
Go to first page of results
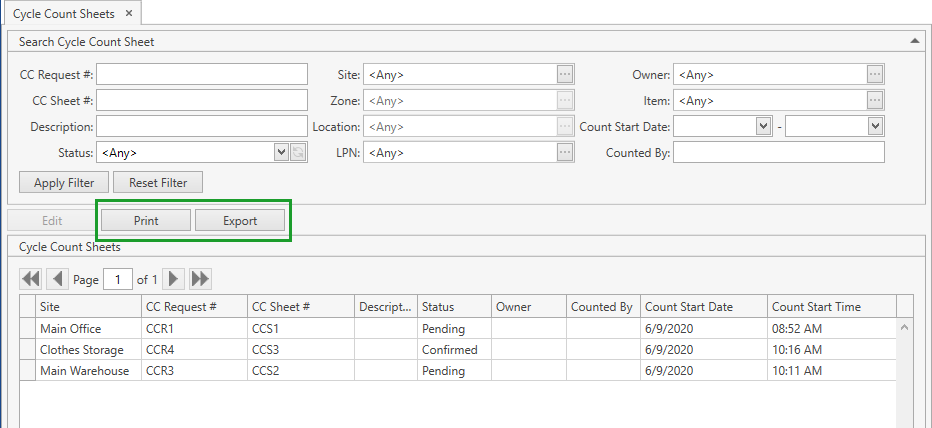click(x=31, y=279)
